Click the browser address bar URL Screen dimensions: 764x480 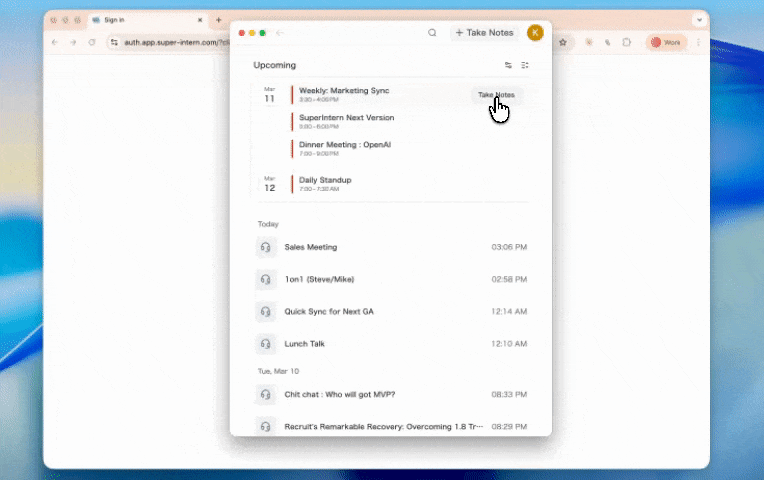[x=176, y=42]
